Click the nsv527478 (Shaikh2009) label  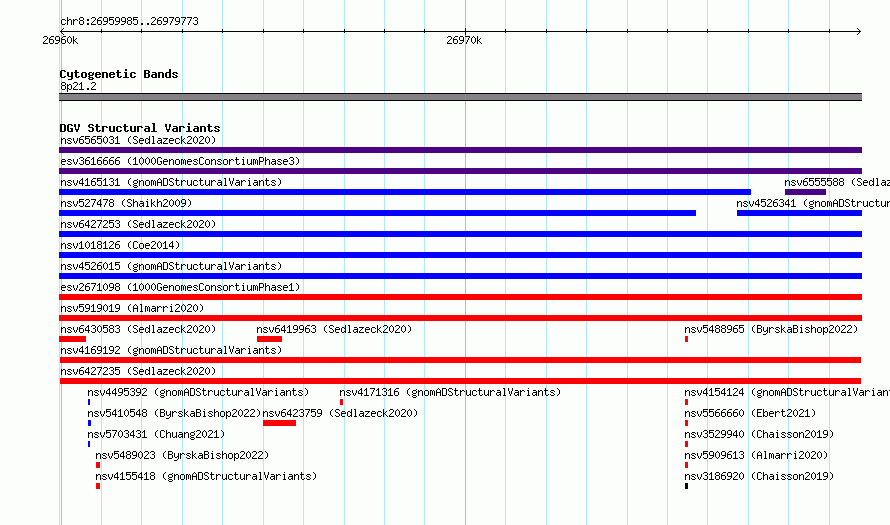coord(126,203)
